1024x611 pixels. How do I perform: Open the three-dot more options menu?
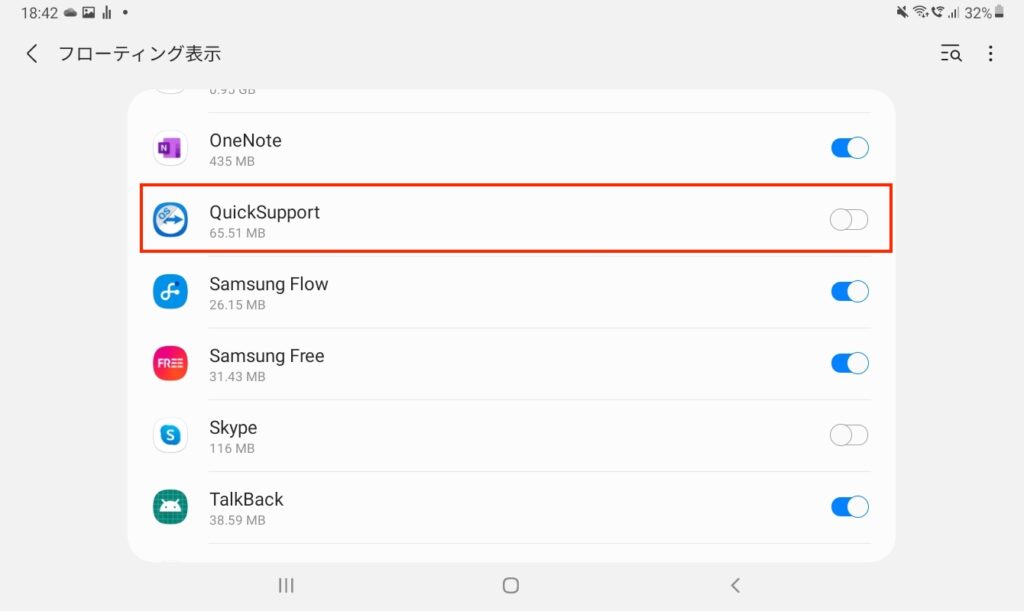(x=990, y=54)
